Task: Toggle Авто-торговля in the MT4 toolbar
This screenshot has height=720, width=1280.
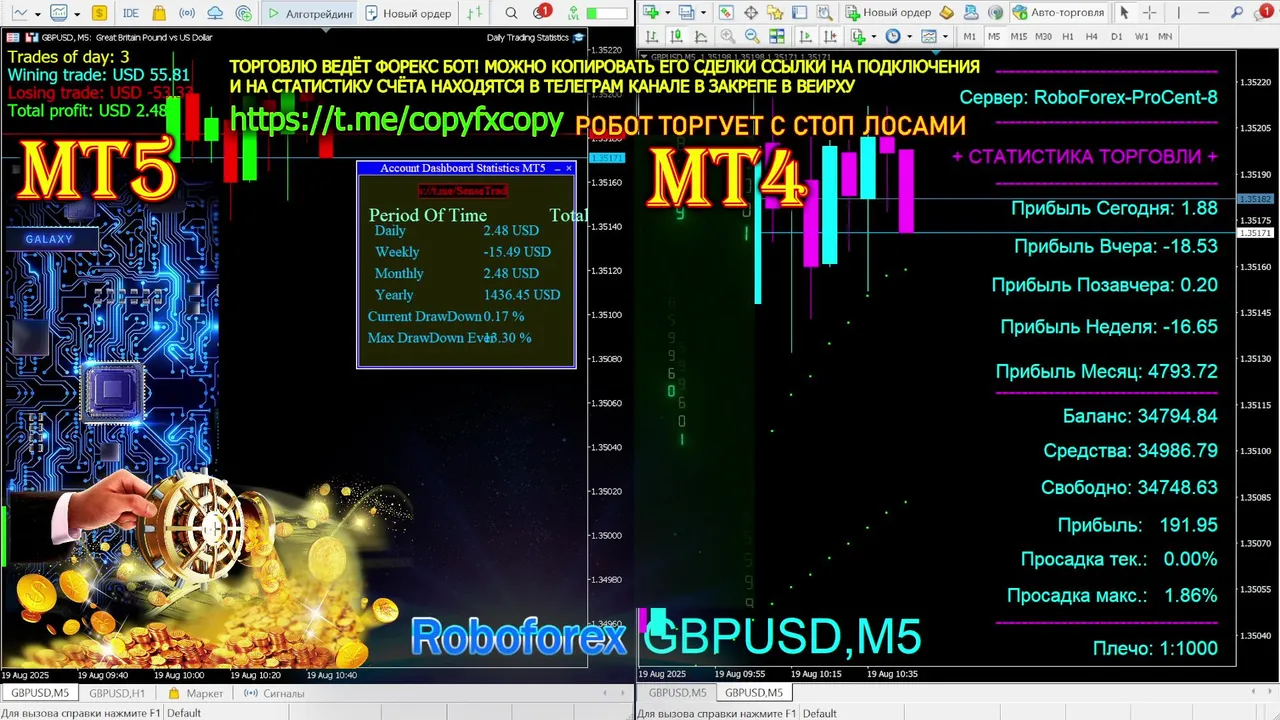Action: click(1059, 13)
